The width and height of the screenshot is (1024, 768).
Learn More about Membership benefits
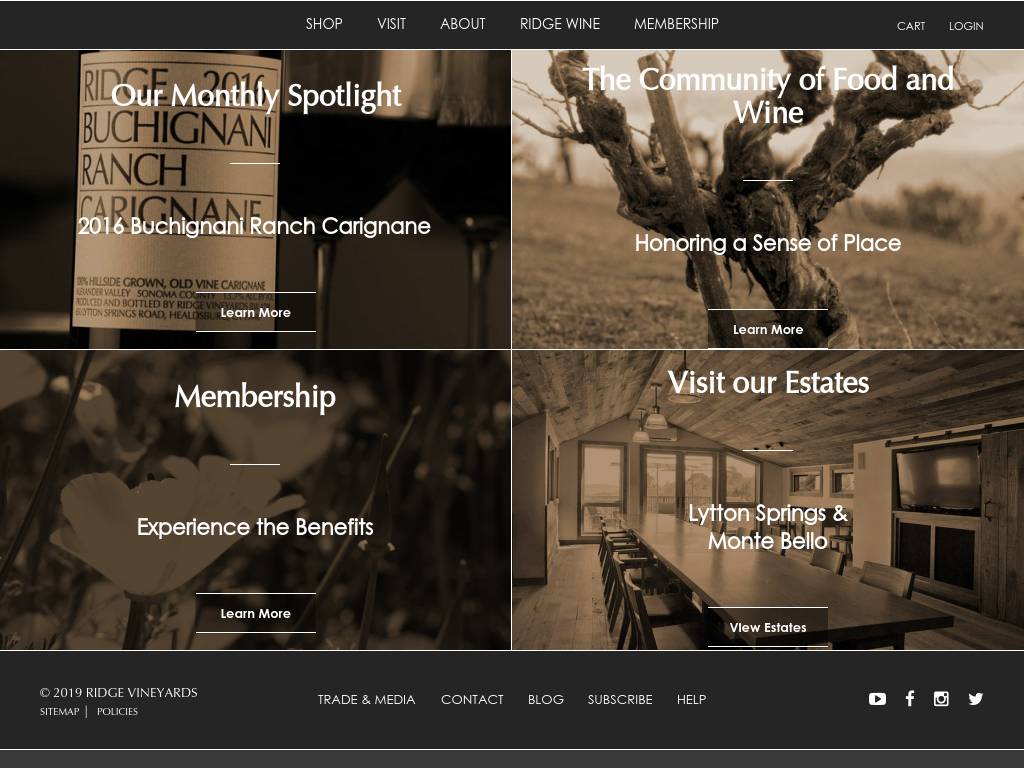tap(255, 613)
